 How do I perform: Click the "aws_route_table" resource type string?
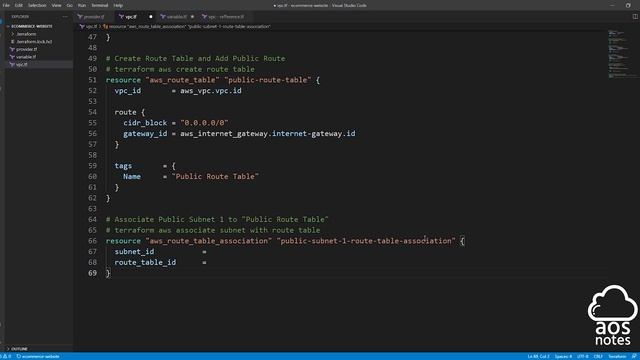pyautogui.click(x=182, y=80)
